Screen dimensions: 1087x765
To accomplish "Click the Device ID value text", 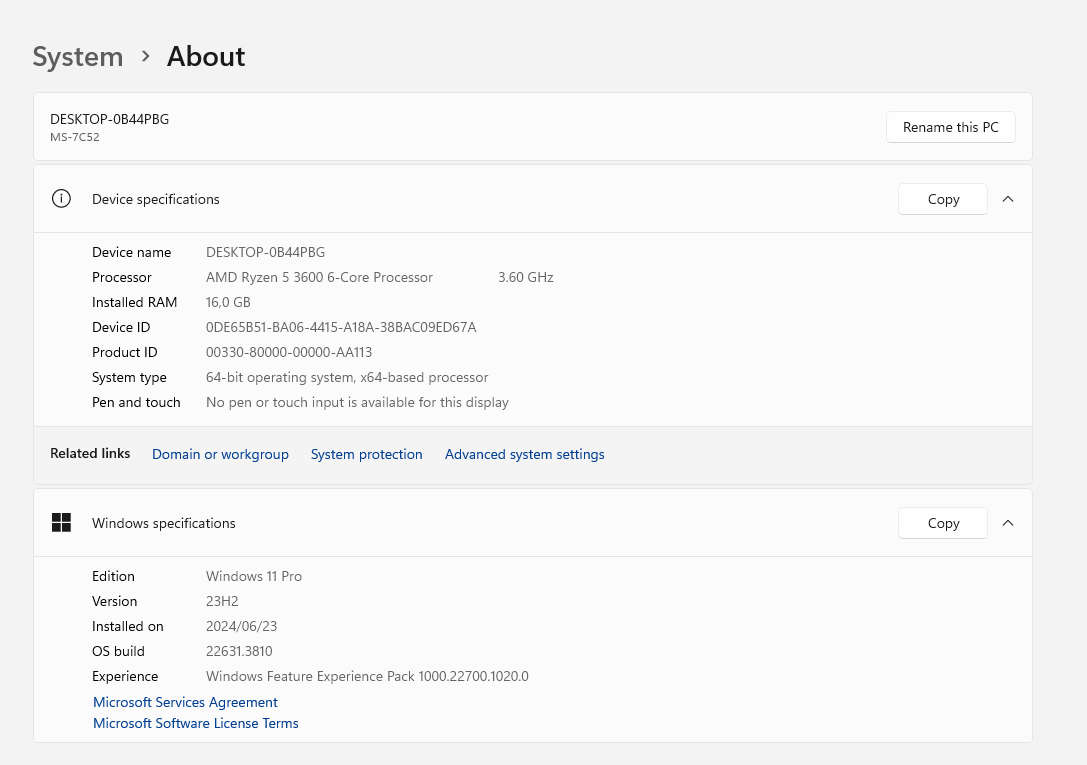I will [x=341, y=327].
